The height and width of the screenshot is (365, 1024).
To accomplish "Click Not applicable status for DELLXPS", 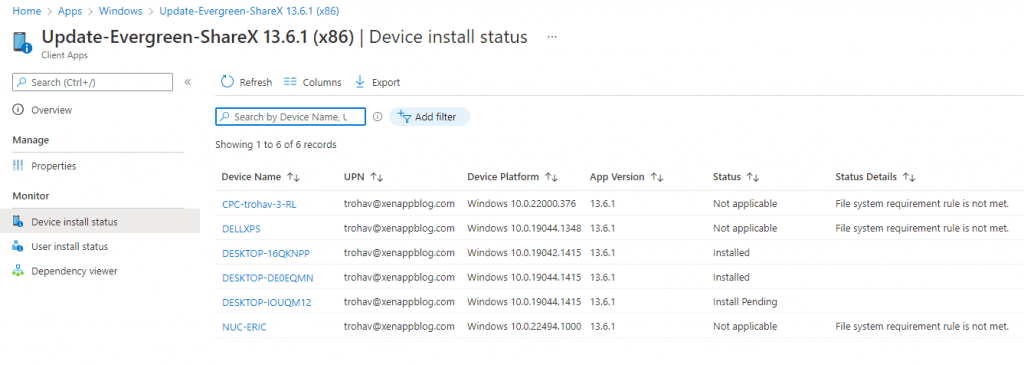I will 745,229.
